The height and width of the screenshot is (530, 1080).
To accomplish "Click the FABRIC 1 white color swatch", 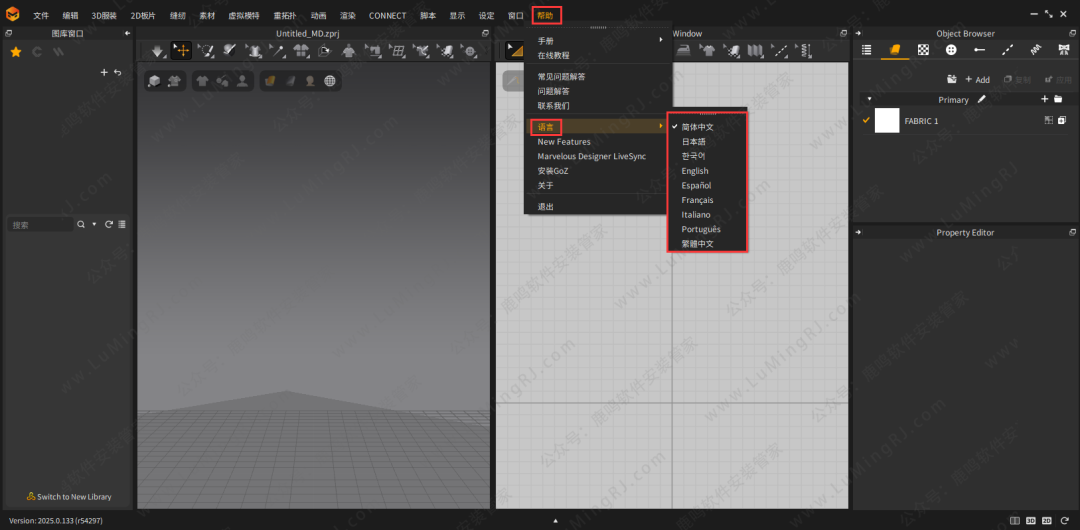I will [x=887, y=121].
